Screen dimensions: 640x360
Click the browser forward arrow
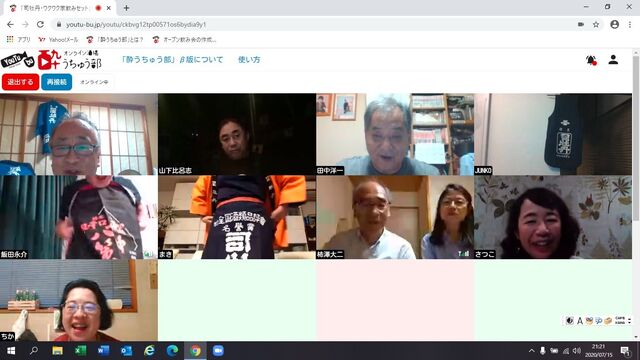pos(25,24)
